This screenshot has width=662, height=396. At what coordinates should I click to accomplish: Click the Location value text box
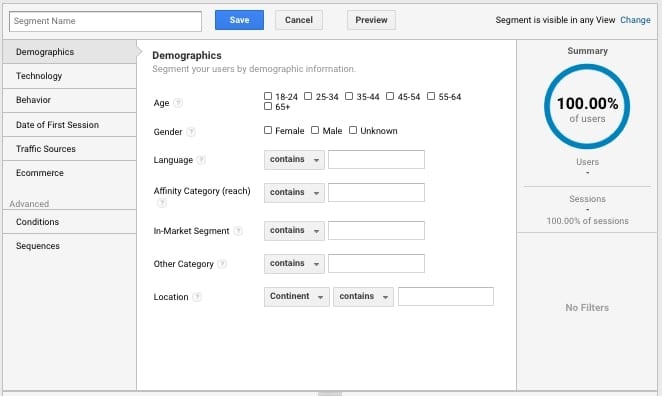(x=446, y=296)
